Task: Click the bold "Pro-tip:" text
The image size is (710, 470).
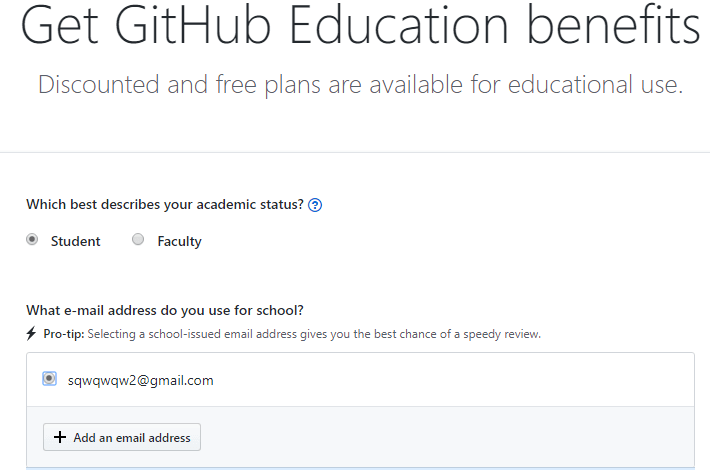Action: pos(64,334)
